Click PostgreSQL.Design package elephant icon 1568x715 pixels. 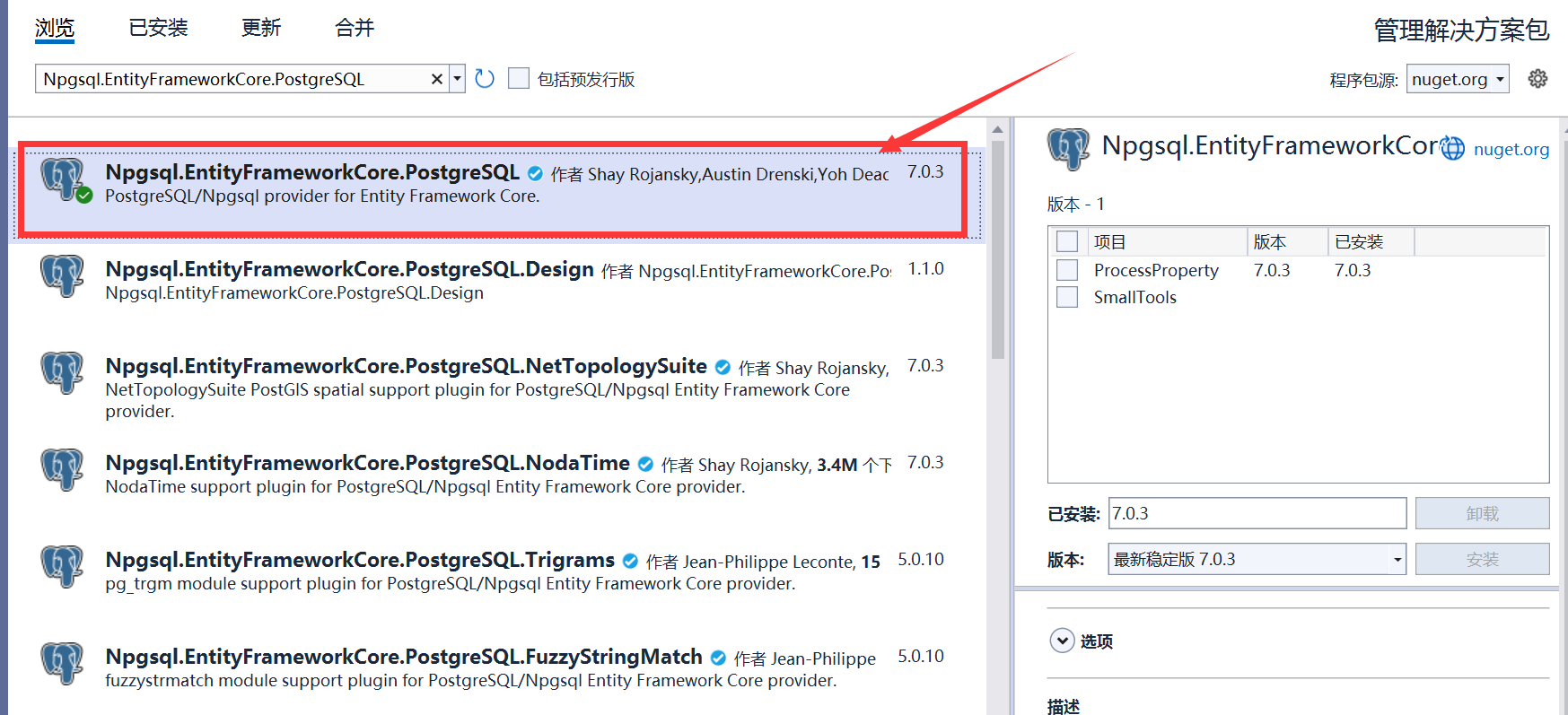62,275
